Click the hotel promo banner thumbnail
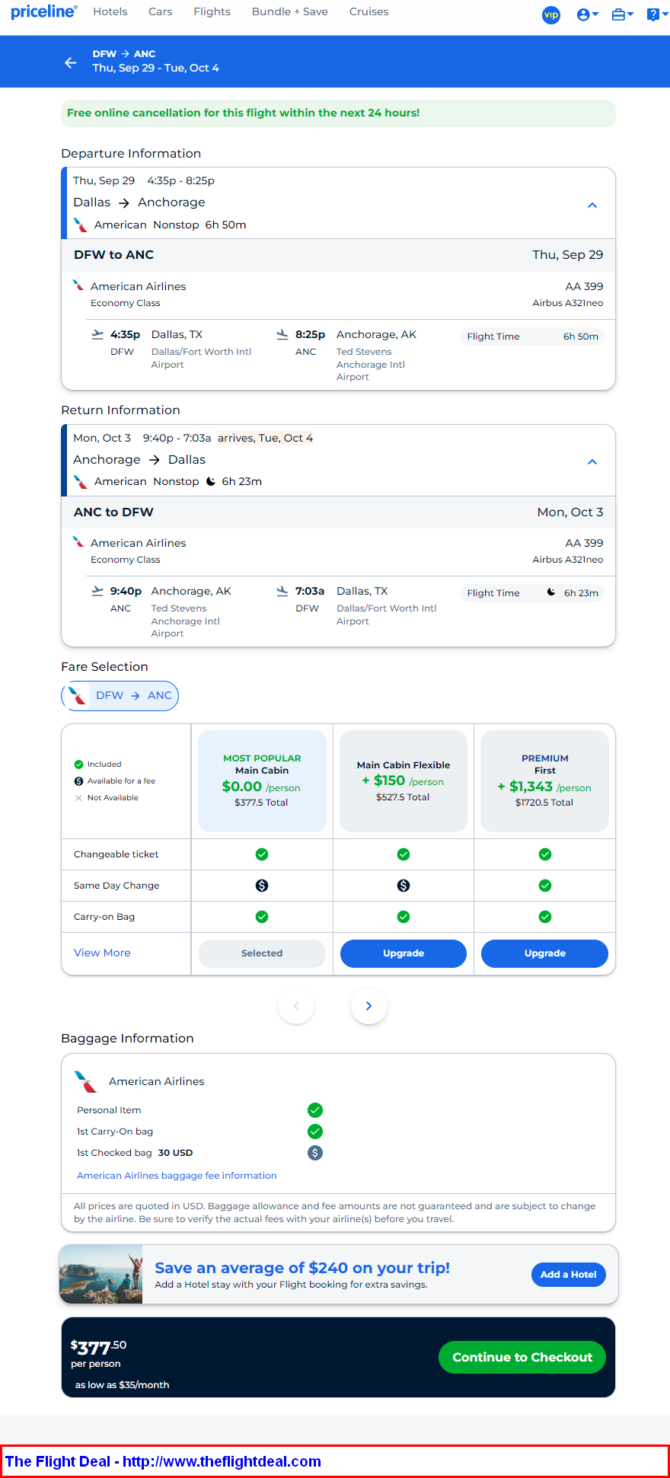 pyautogui.click(x=101, y=1275)
